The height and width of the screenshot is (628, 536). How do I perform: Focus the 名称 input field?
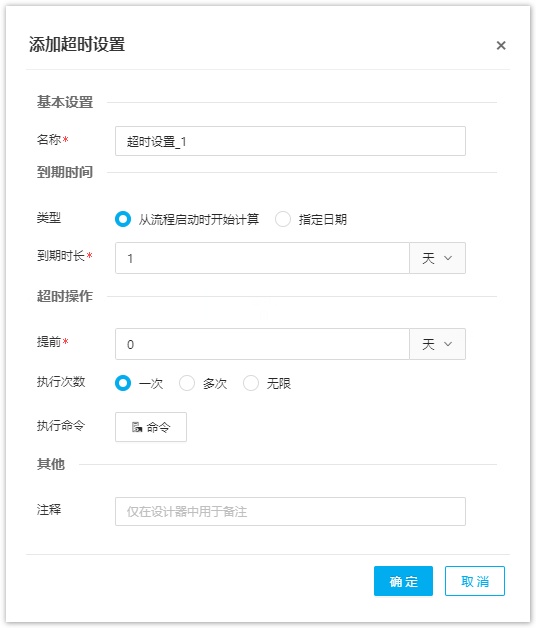pos(290,141)
